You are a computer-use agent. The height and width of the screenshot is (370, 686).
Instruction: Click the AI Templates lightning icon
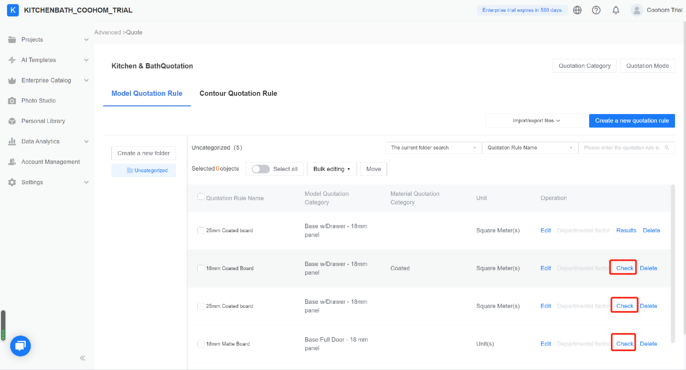pyautogui.click(x=12, y=60)
